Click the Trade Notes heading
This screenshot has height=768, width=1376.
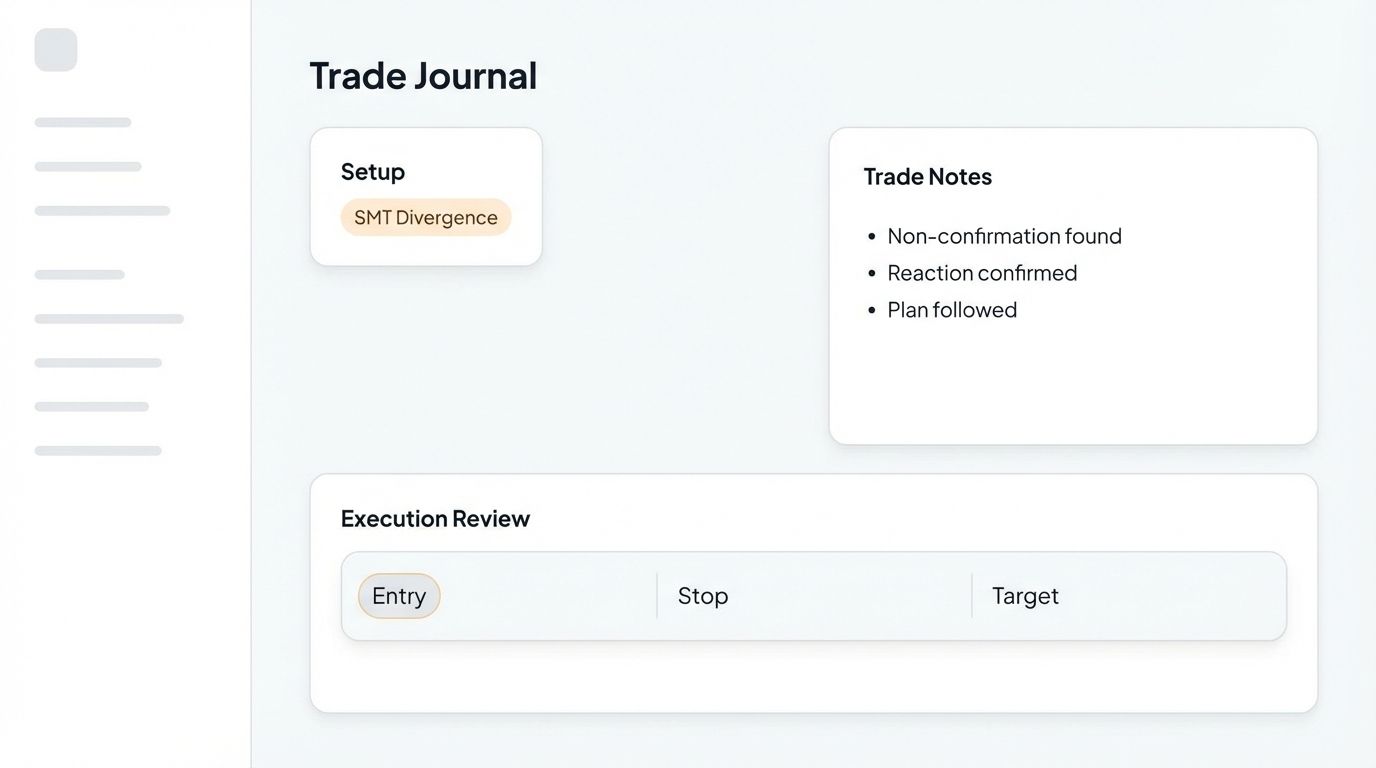point(928,177)
